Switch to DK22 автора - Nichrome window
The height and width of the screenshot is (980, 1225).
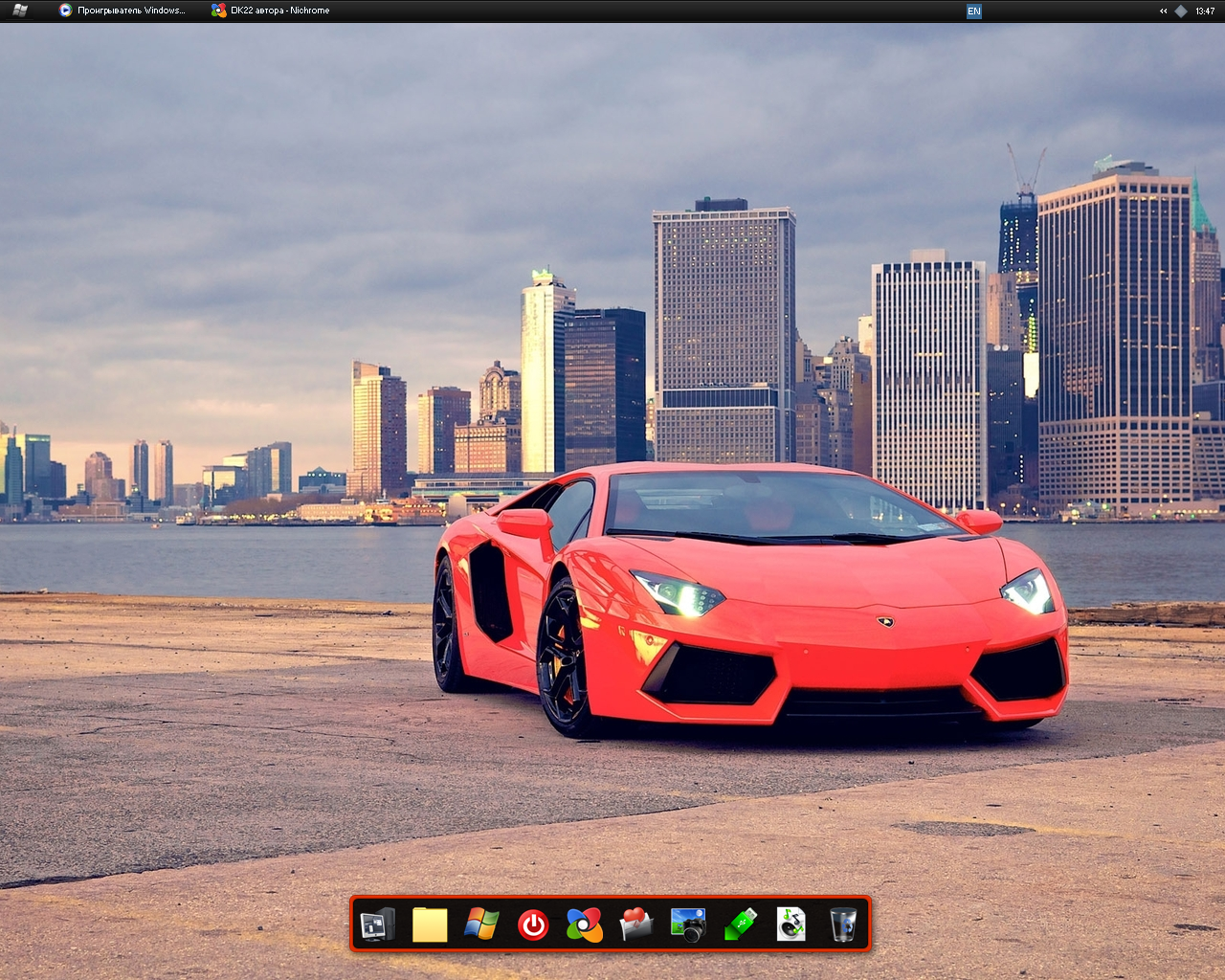[271, 11]
